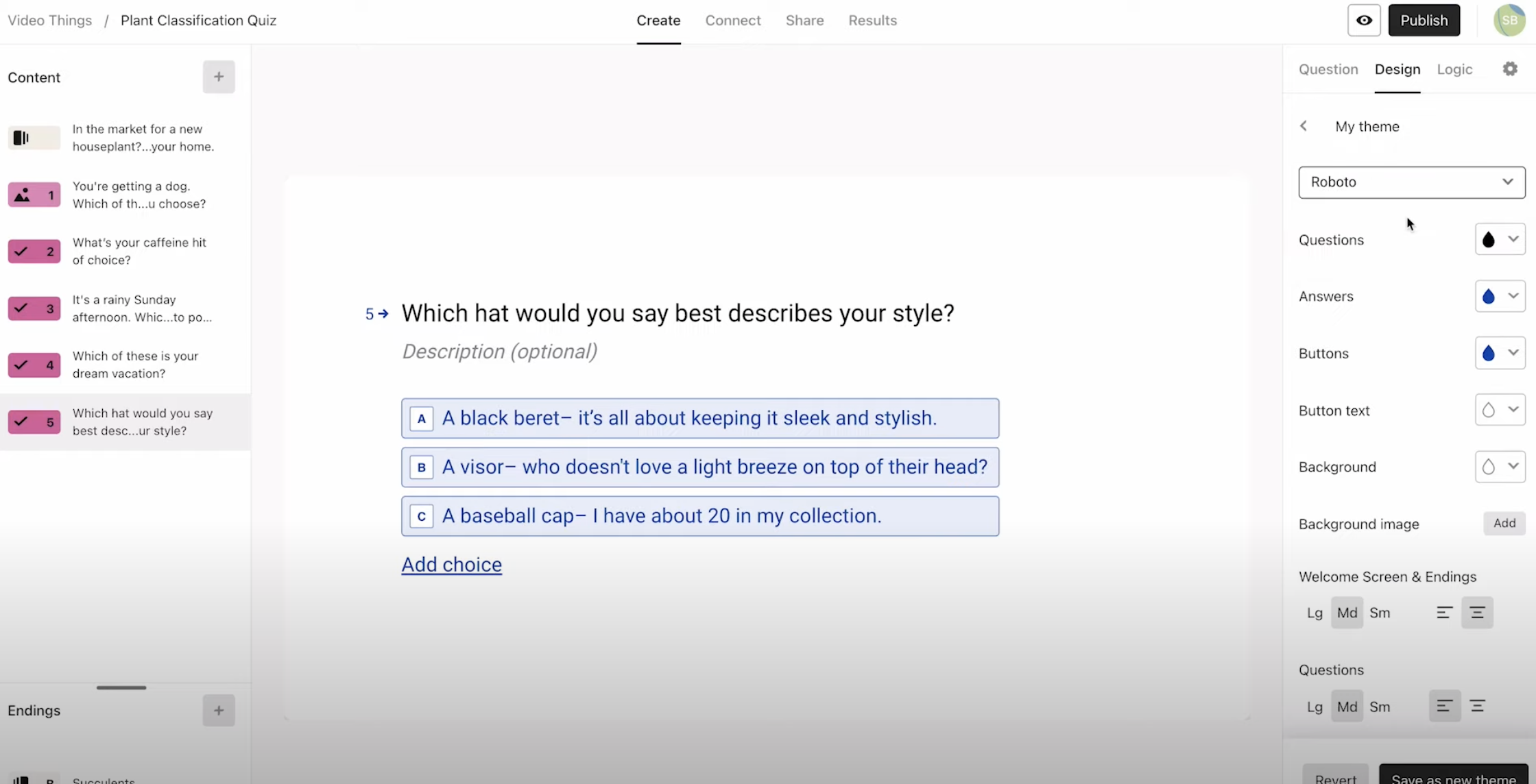Open theme settings via gear icon
The width and height of the screenshot is (1536, 784).
[1511, 69]
